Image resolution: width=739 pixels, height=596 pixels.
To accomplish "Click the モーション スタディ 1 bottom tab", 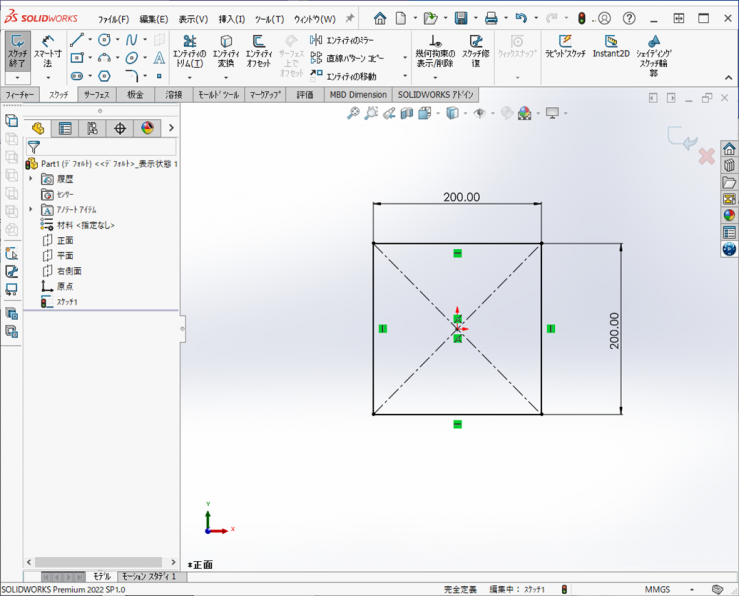I will tap(148, 577).
